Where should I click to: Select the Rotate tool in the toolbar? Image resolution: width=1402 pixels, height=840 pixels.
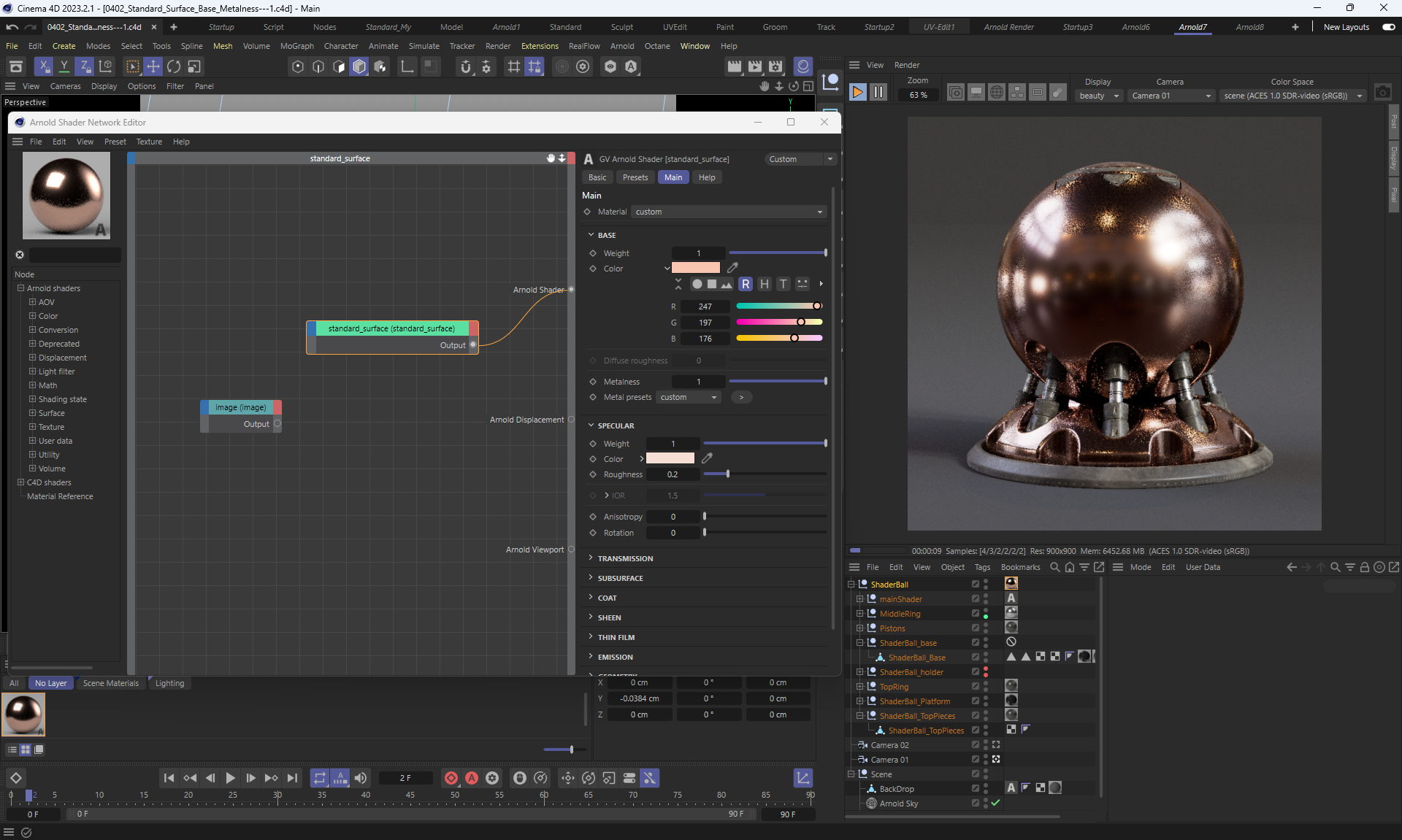pos(174,66)
